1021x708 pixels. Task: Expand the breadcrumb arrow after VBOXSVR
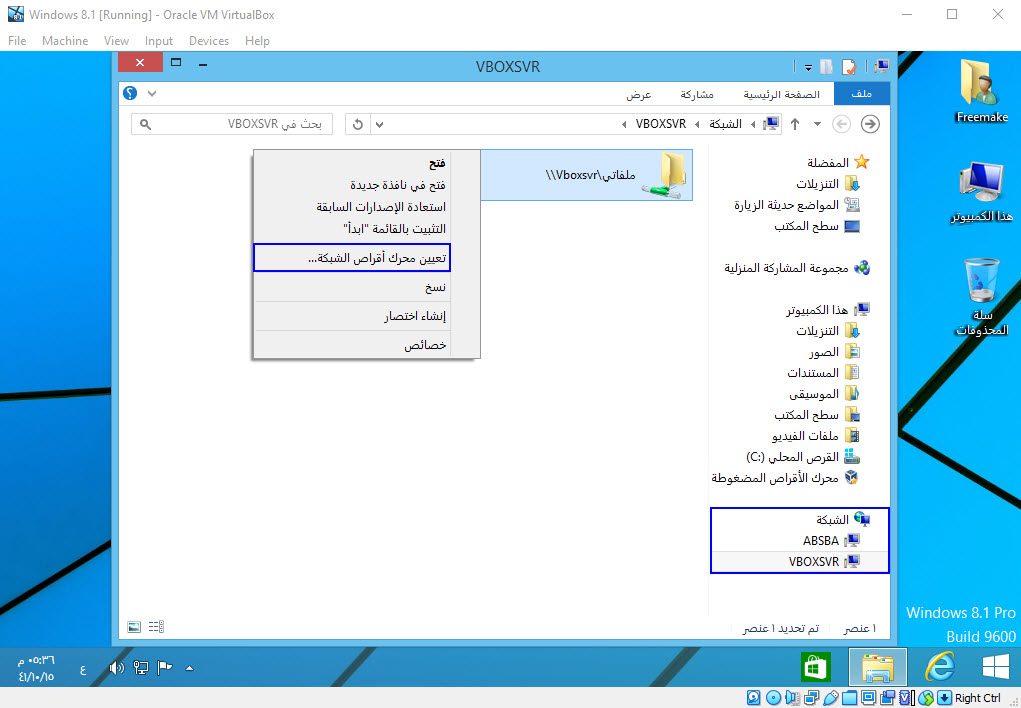pyautogui.click(x=624, y=124)
